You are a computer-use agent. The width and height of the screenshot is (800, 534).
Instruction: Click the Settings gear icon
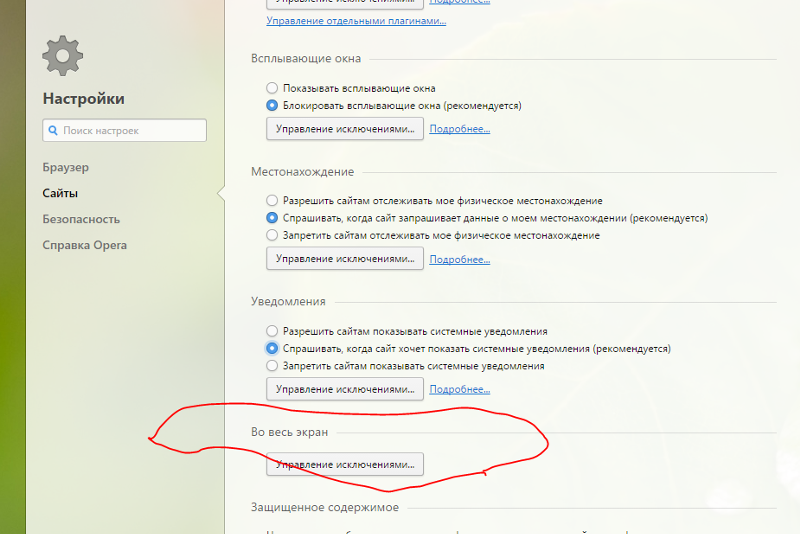[x=62, y=55]
